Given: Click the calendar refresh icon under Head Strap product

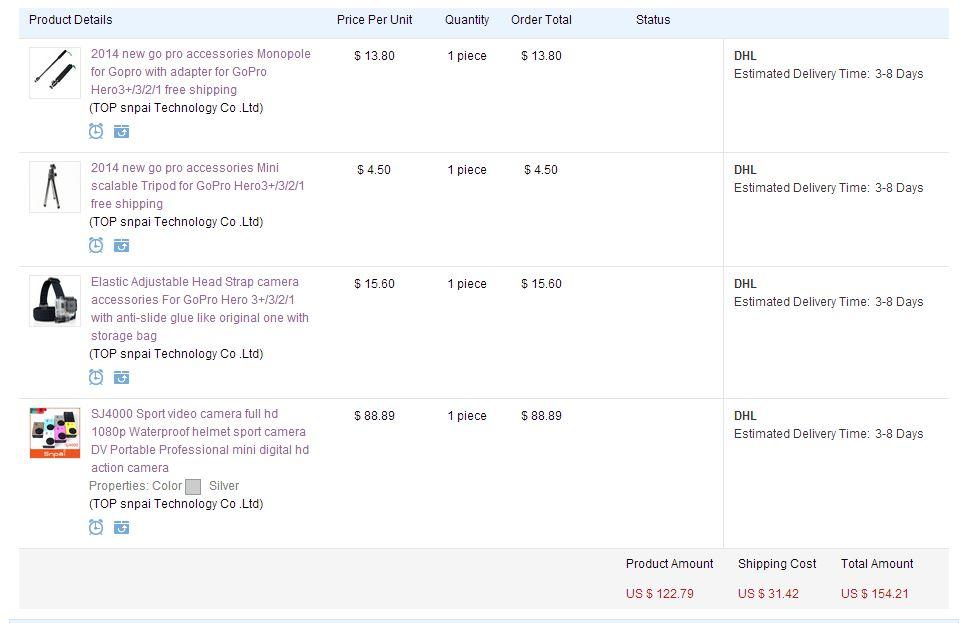Looking at the screenshot, I should click(122, 377).
